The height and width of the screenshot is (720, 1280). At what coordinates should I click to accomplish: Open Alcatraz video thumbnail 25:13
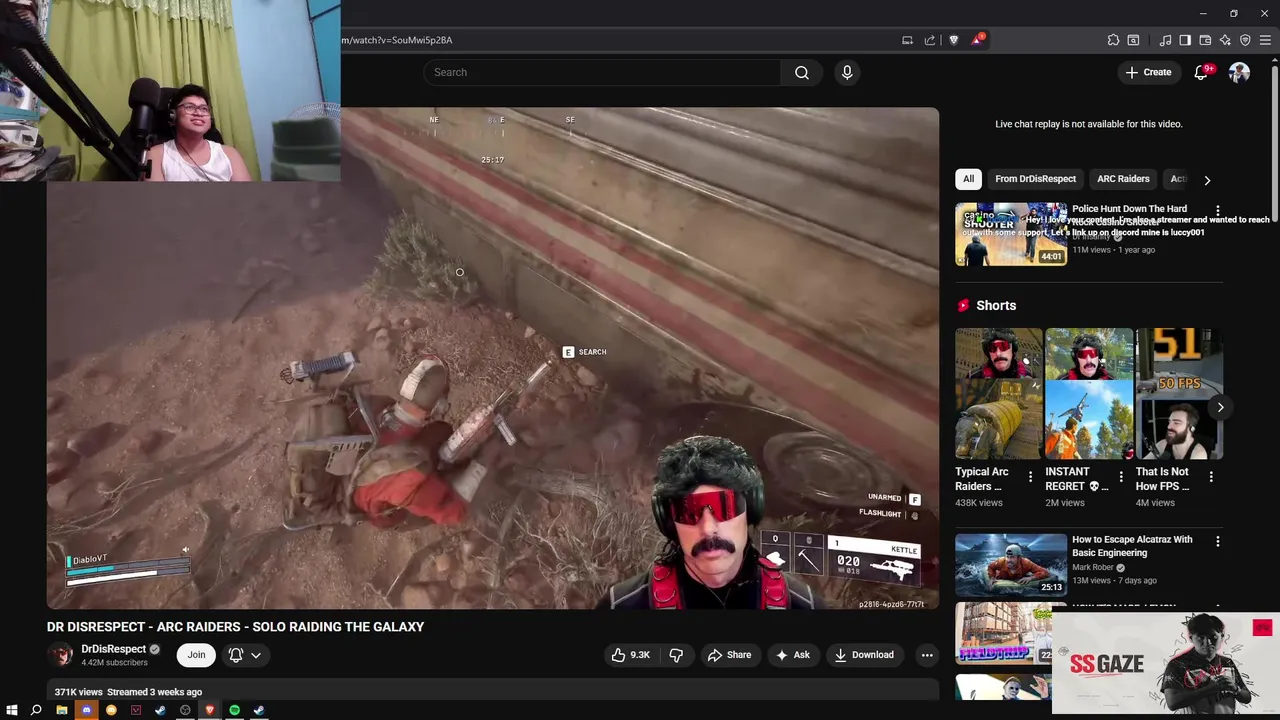1011,565
